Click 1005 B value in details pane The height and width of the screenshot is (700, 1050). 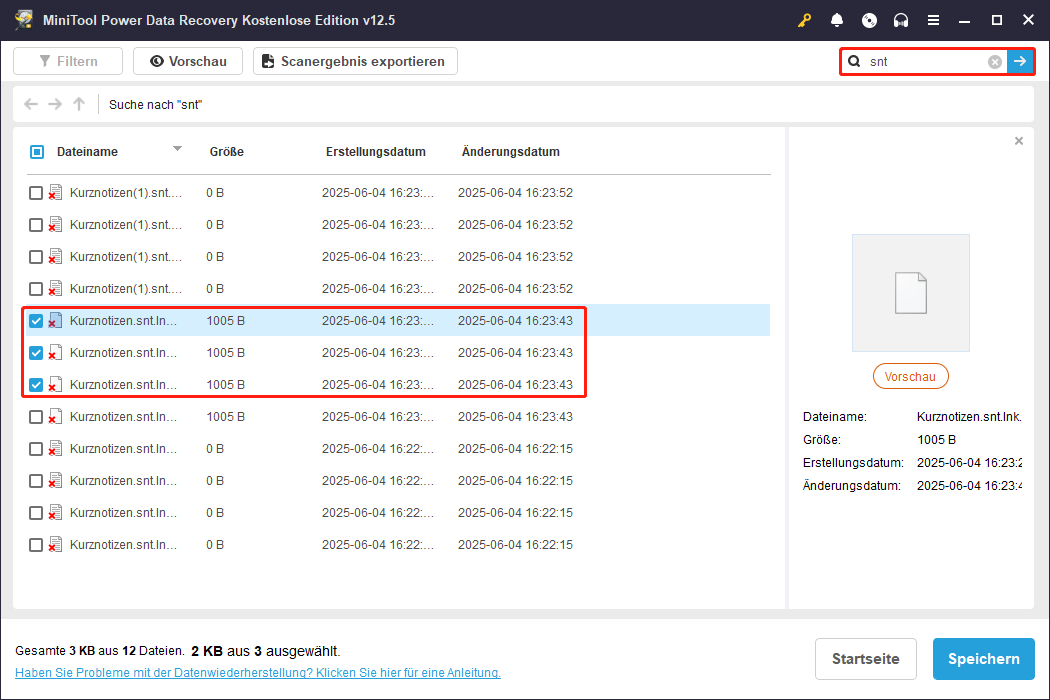click(936, 439)
